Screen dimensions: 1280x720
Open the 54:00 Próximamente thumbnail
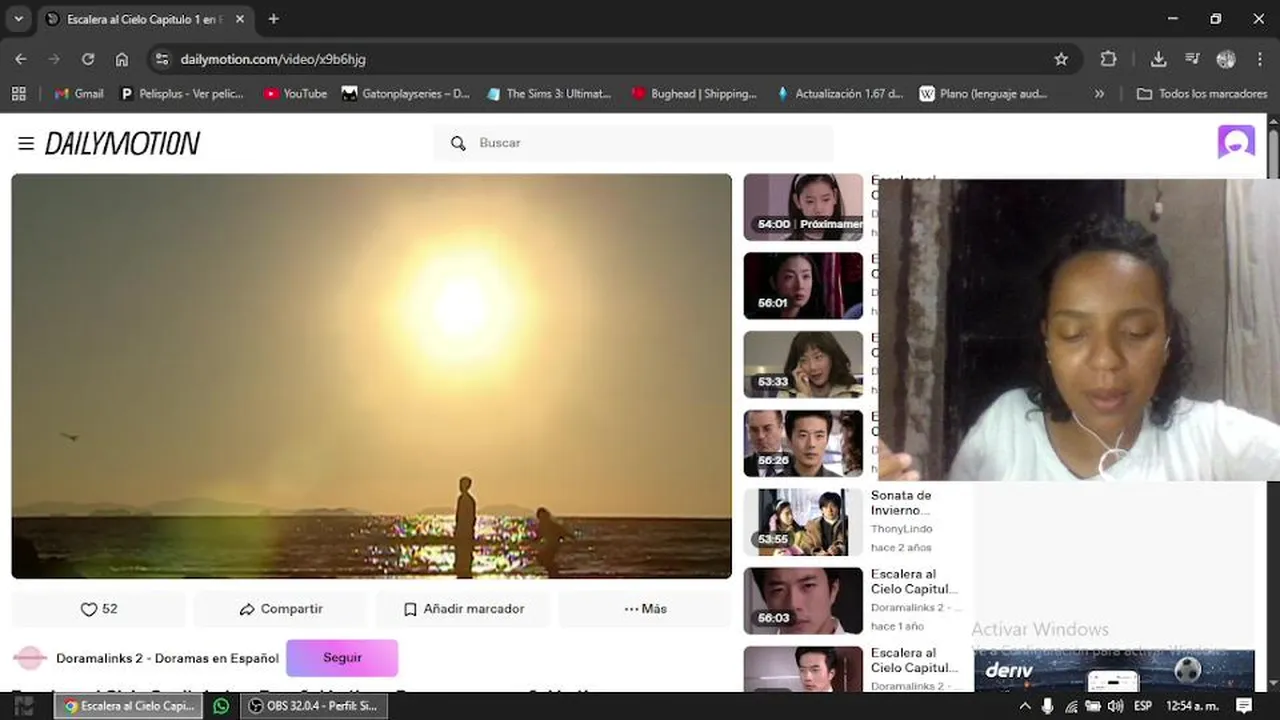tap(803, 207)
